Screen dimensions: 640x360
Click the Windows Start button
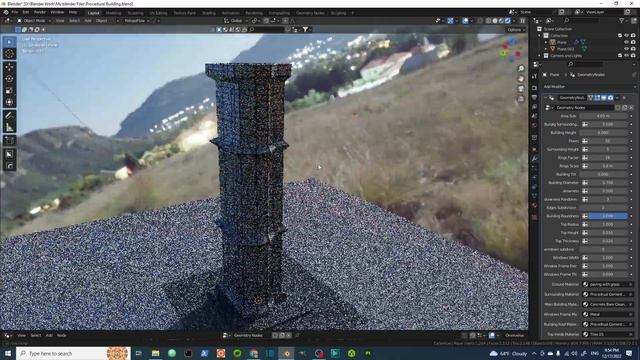[x=7, y=353]
